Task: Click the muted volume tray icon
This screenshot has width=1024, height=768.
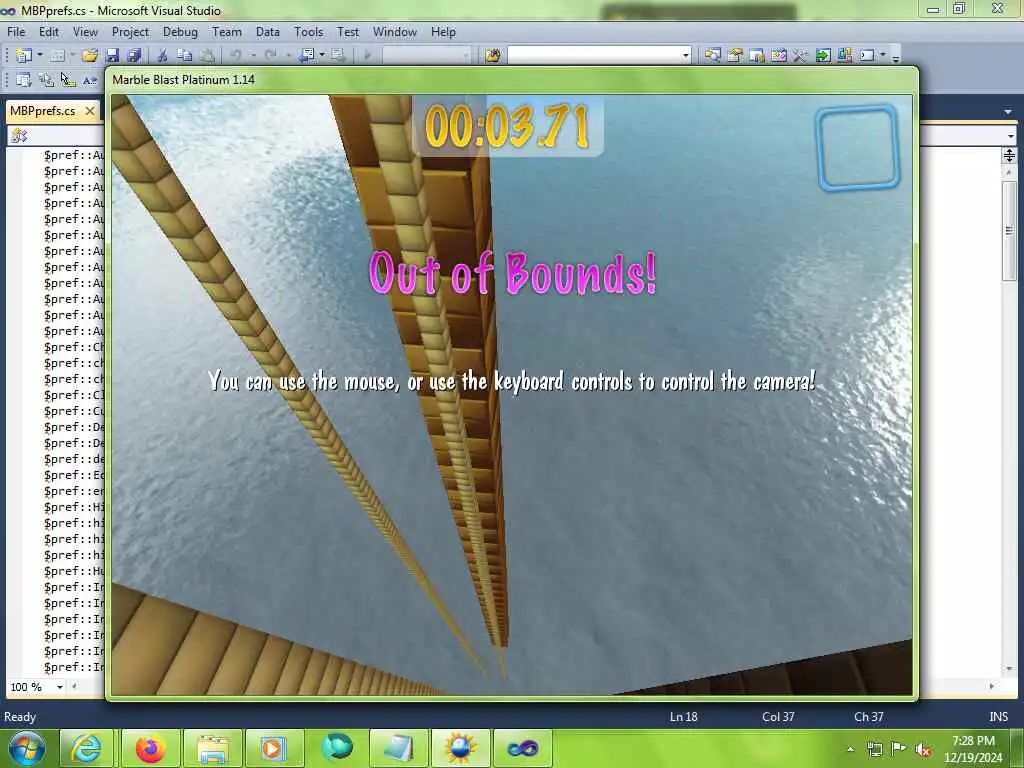Action: pos(922,749)
